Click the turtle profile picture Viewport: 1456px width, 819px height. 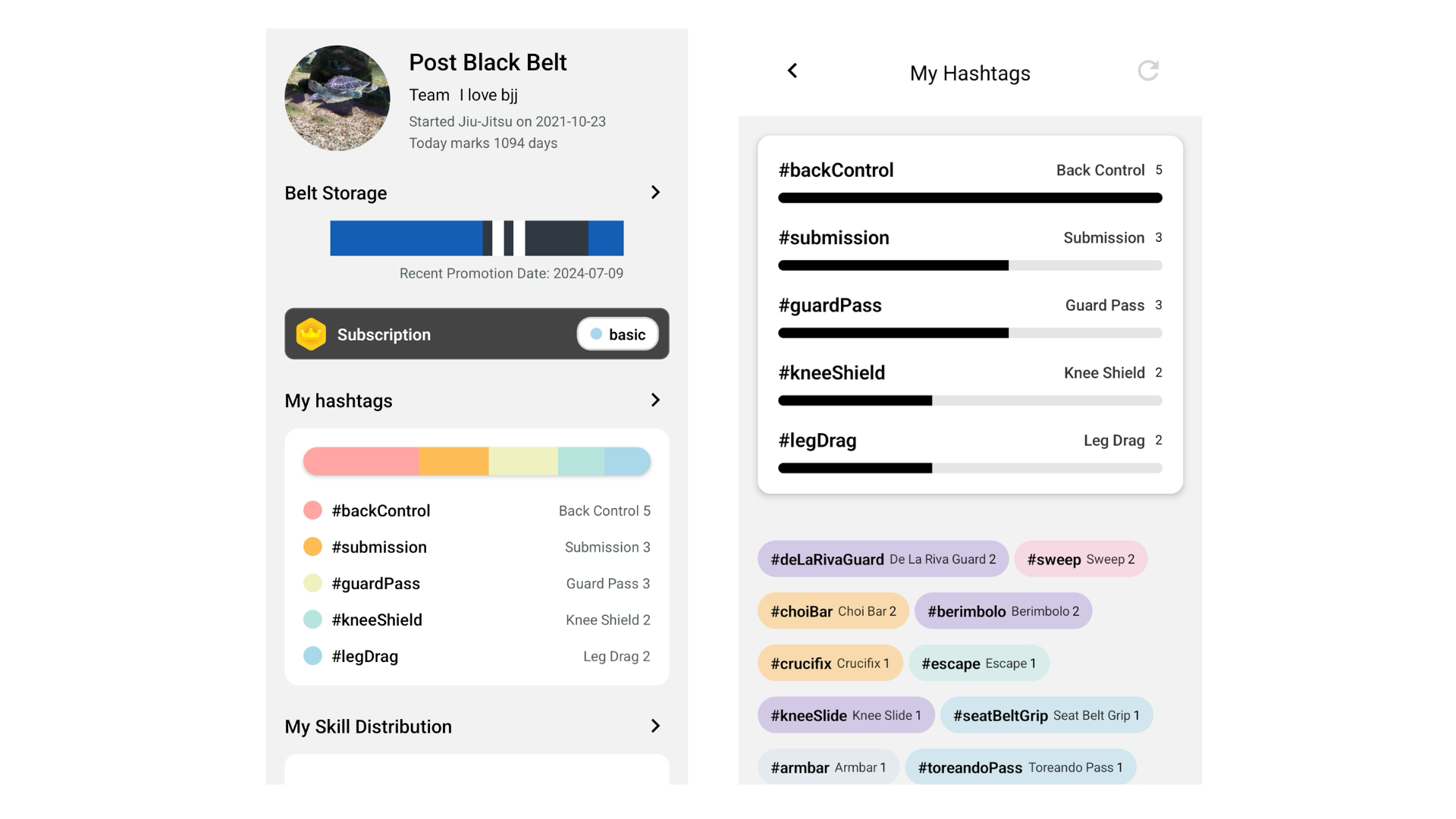pyautogui.click(x=337, y=98)
